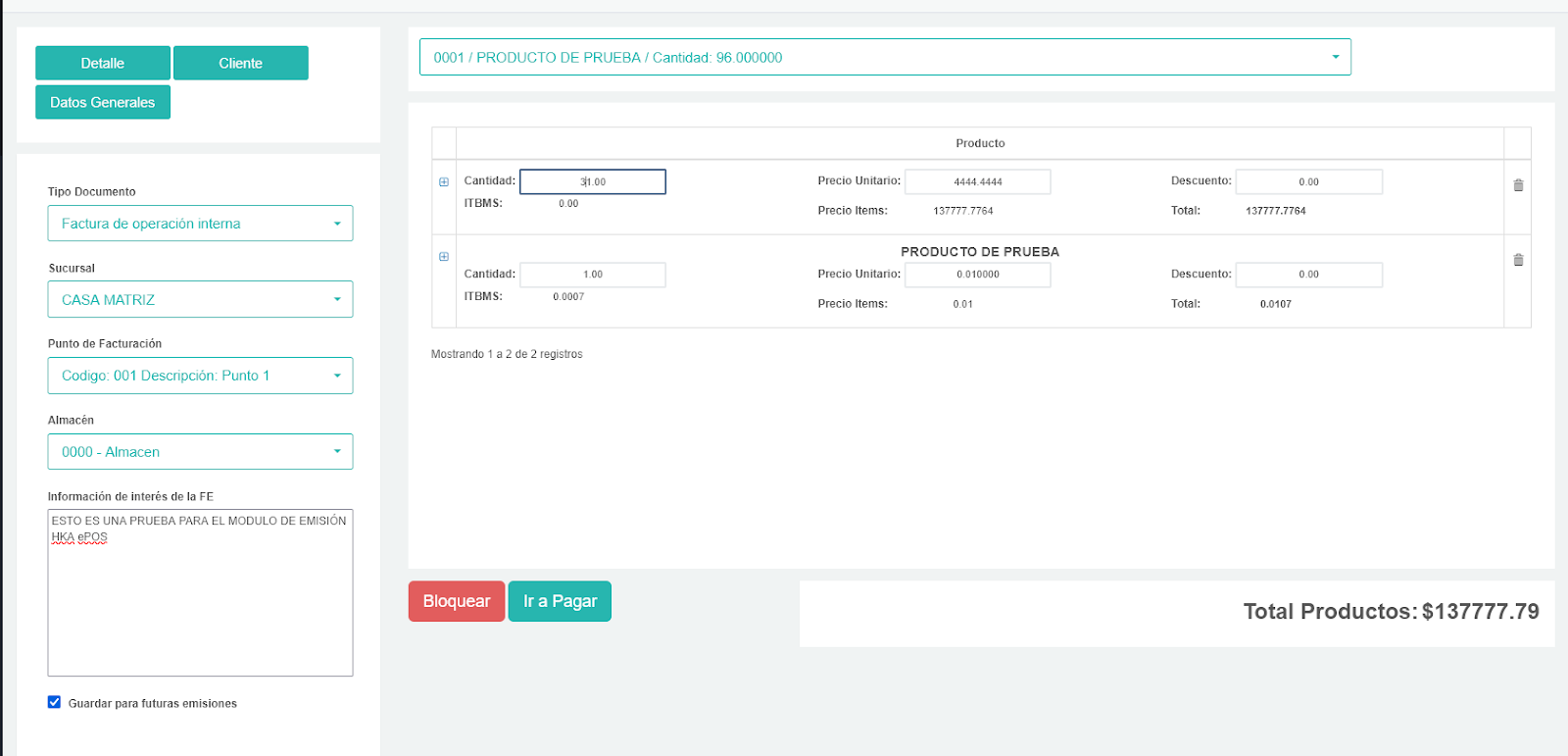Image resolution: width=1568 pixels, height=756 pixels.
Task: Click the red Bloquear button
Action: tap(457, 601)
